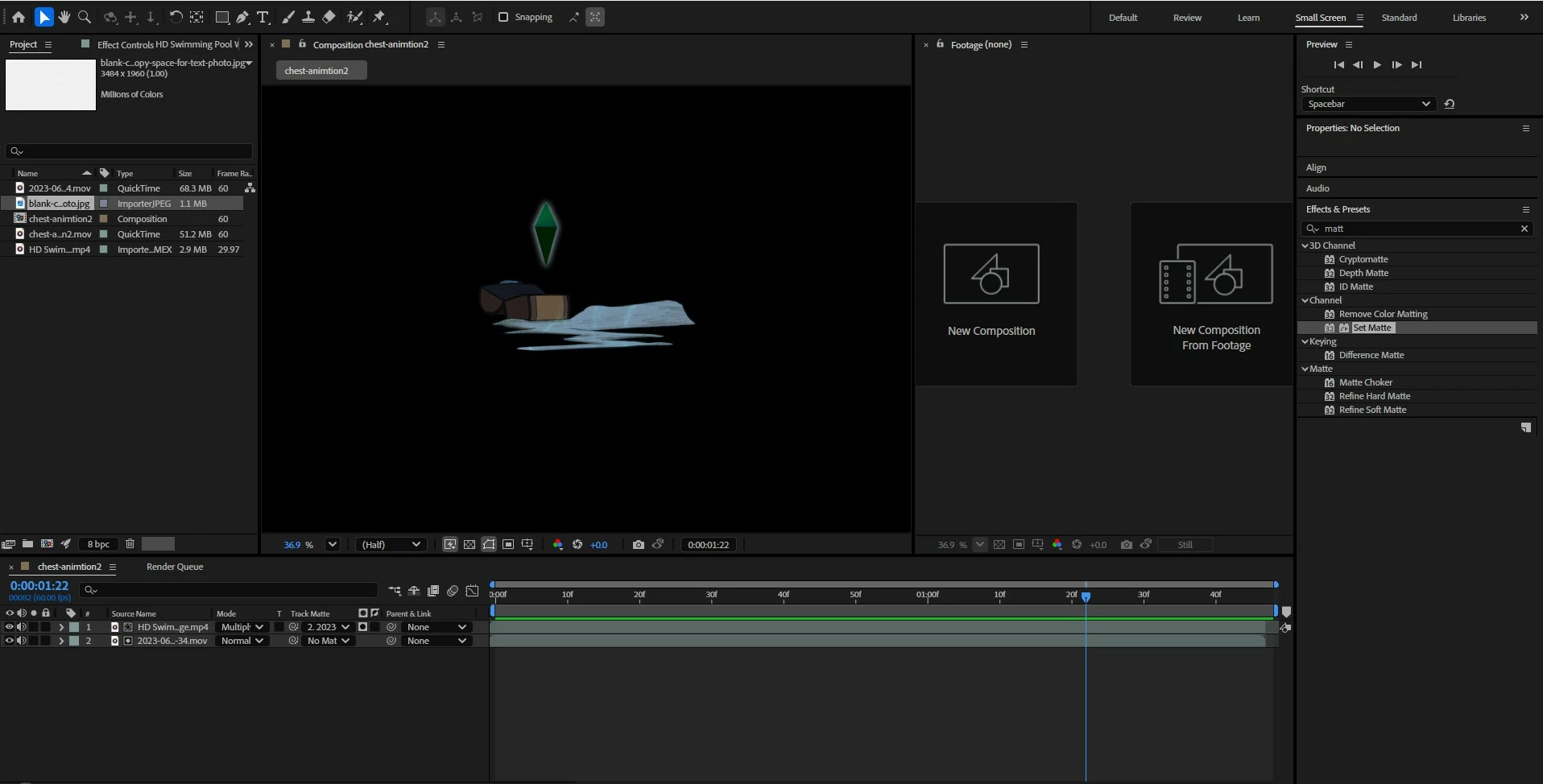
Task: Switch to the Libraries workspace
Action: point(1469,18)
